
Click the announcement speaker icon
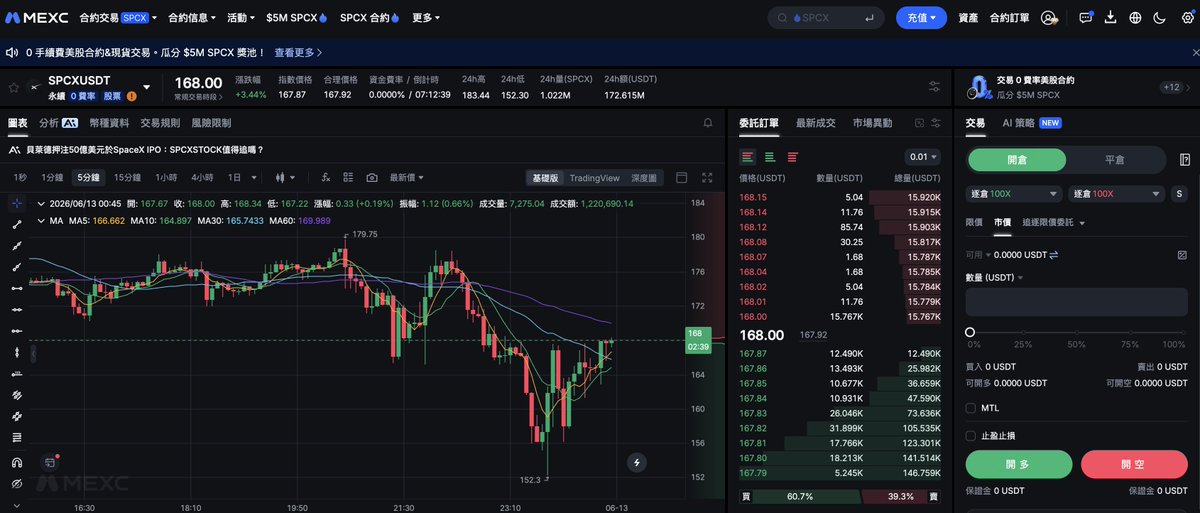pyautogui.click(x=13, y=52)
